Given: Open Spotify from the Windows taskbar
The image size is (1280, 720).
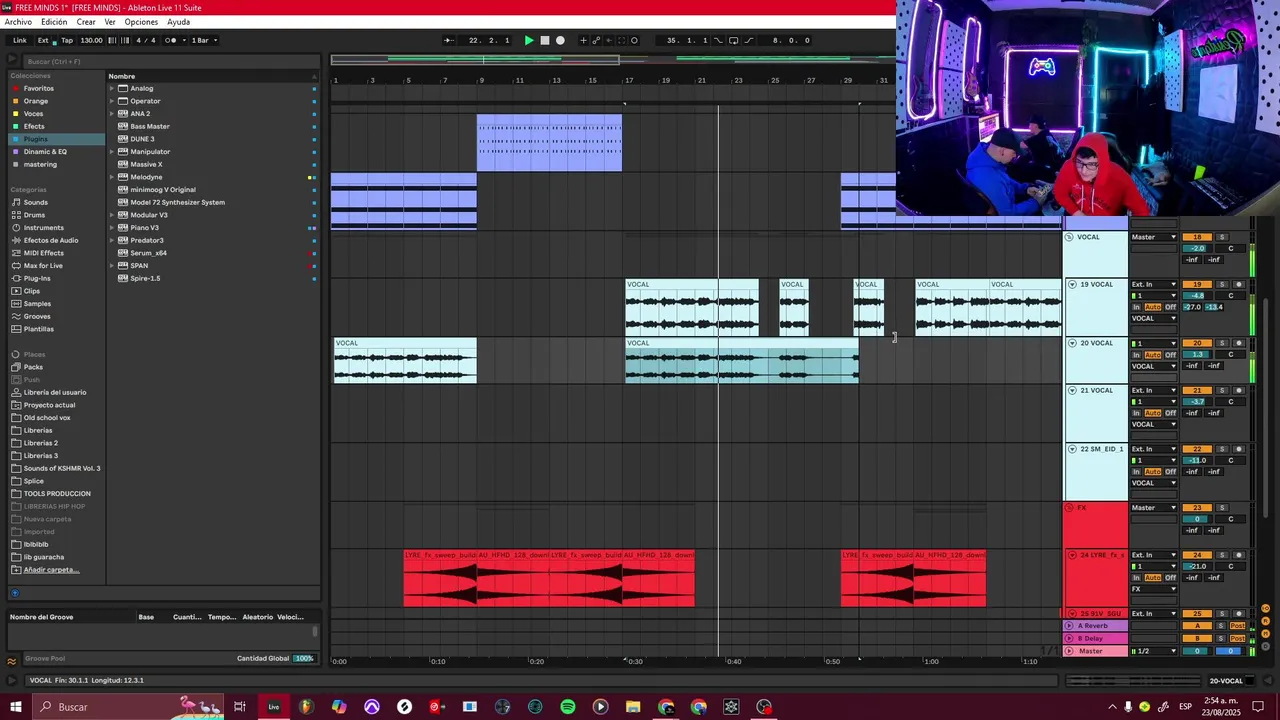Looking at the screenshot, I should click(x=567, y=707).
